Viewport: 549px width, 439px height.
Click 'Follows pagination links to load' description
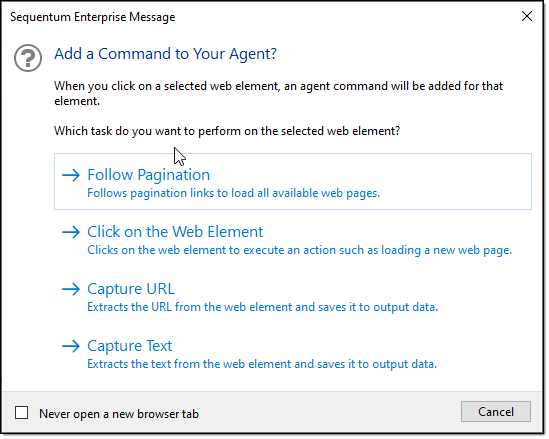[x=234, y=193]
